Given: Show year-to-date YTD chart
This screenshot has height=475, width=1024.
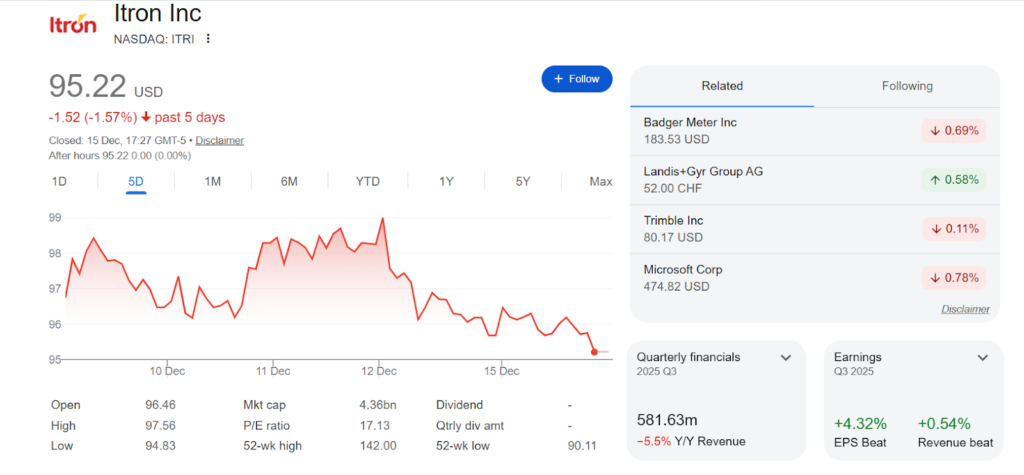Looking at the screenshot, I should [x=368, y=181].
